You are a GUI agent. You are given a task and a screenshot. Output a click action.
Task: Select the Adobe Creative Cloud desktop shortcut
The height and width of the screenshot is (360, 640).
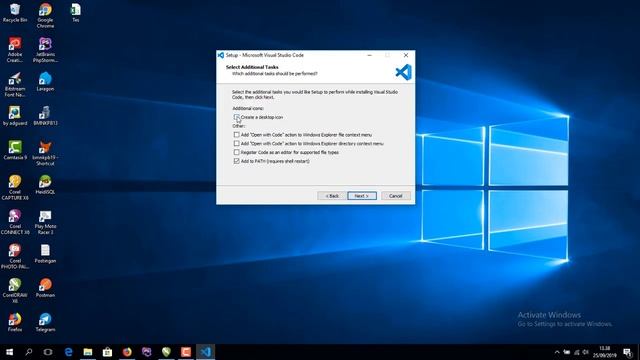(15, 50)
